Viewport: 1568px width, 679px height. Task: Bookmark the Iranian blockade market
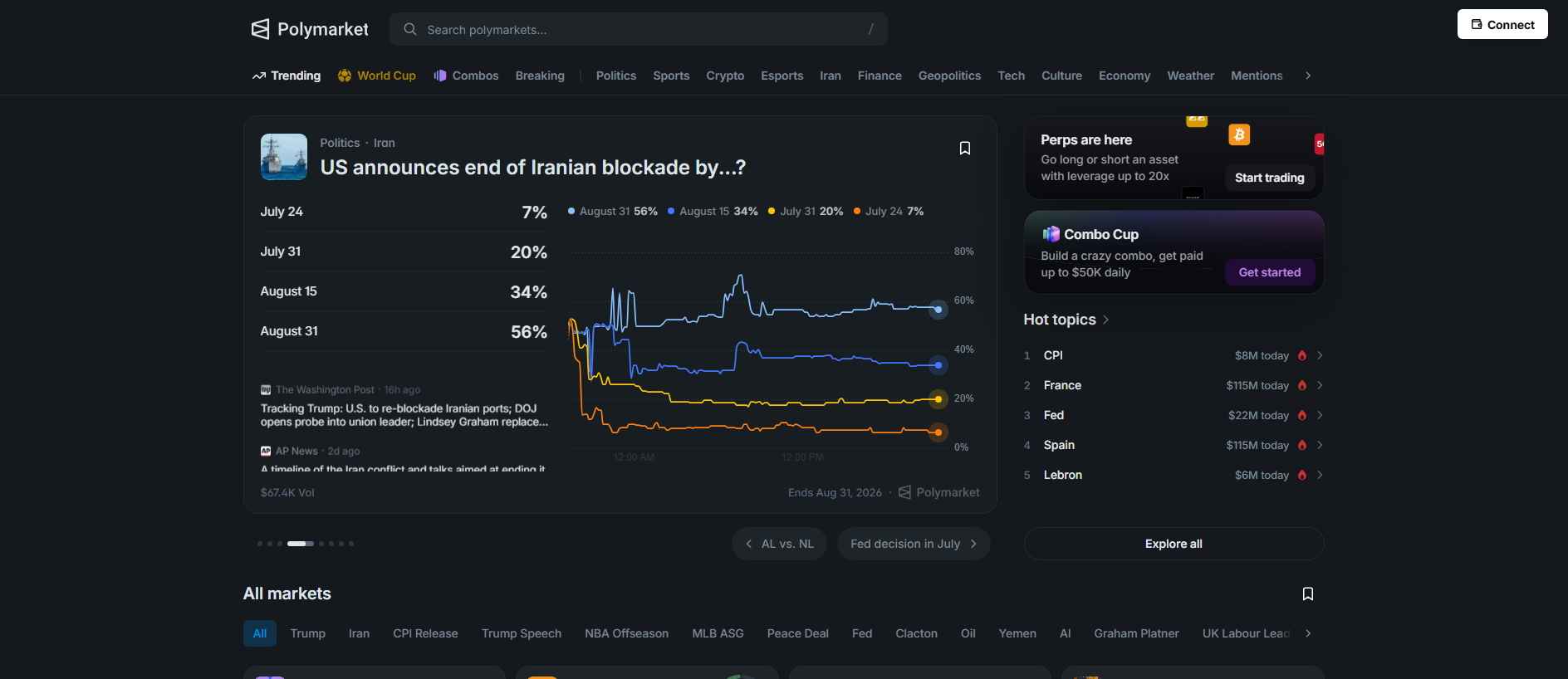point(965,148)
